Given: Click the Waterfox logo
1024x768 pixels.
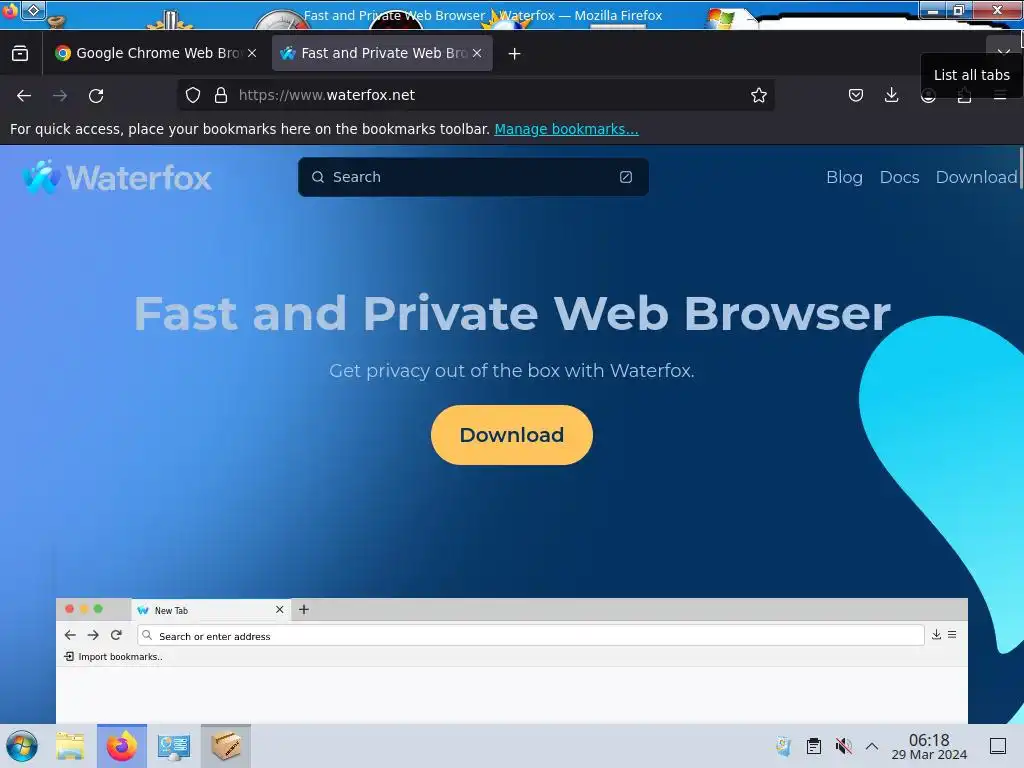Looking at the screenshot, I should click(117, 177).
